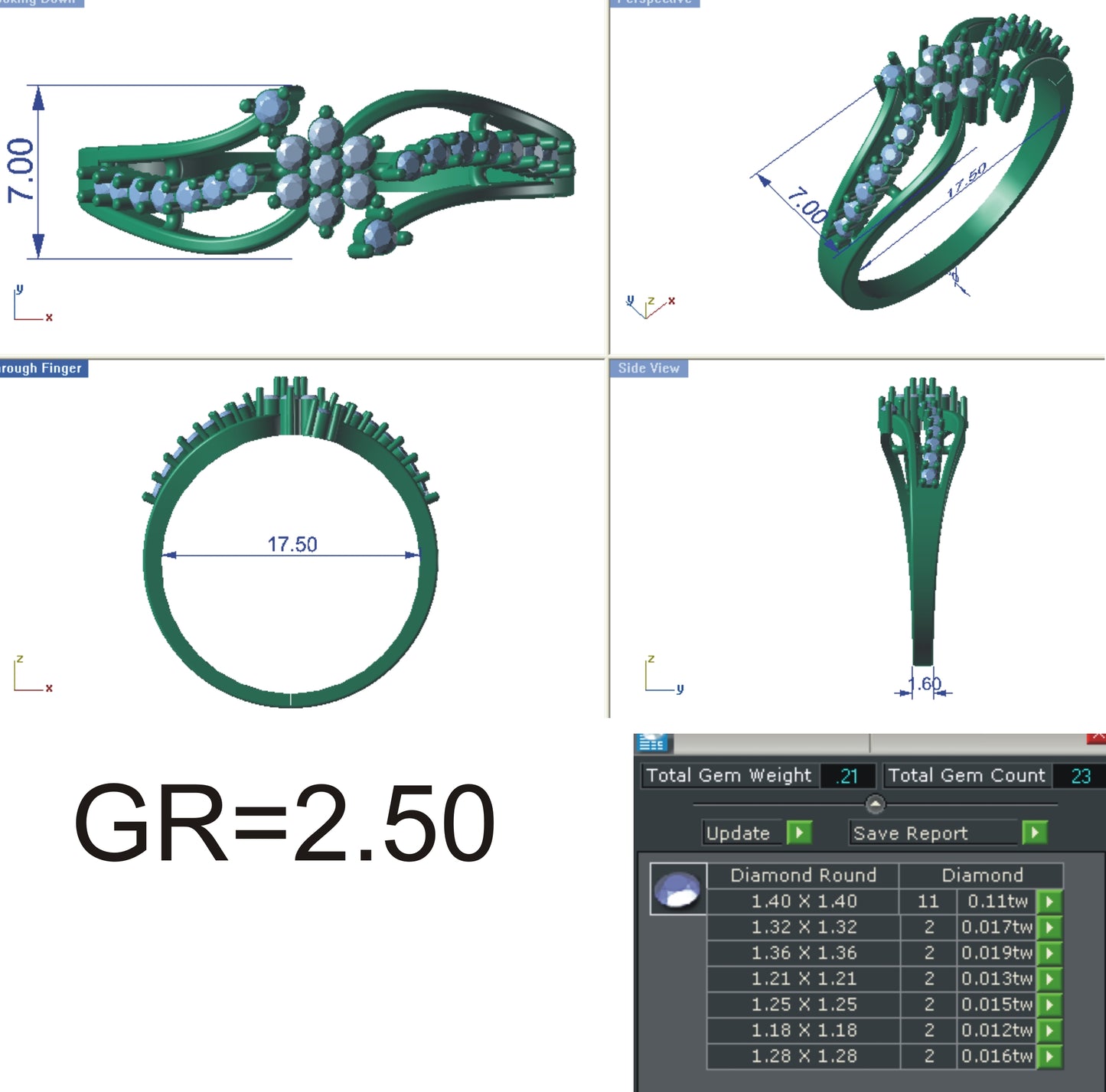Open details arrow for 1.25 X 1.25 row
This screenshot has height=1092, width=1106.
click(1049, 1005)
